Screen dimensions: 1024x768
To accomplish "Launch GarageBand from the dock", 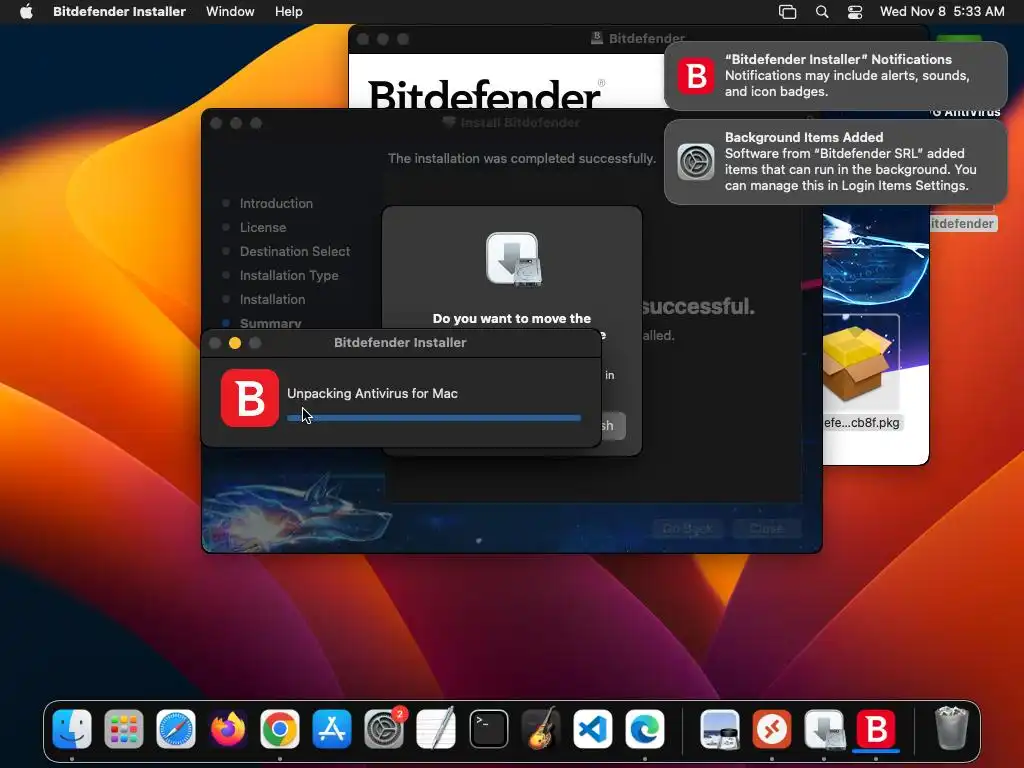I will (540, 729).
